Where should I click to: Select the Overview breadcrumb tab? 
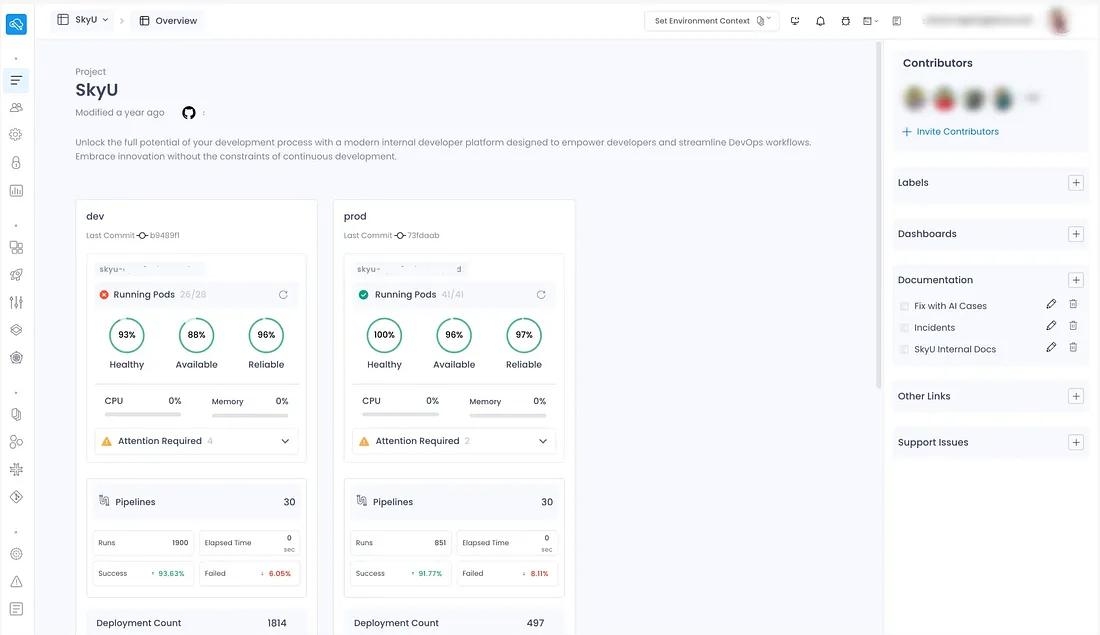coord(167,21)
